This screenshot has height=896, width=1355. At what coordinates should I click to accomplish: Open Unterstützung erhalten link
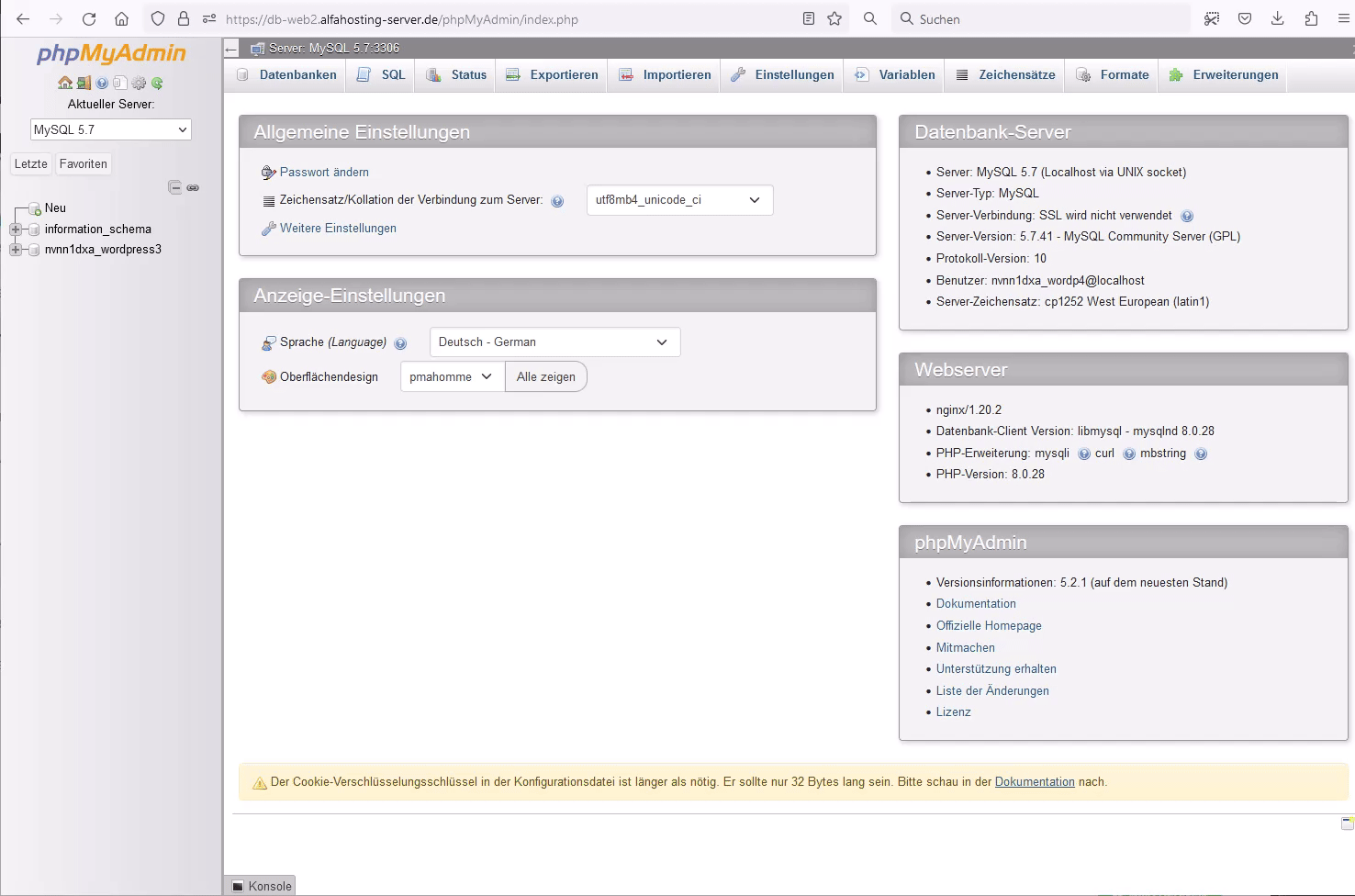click(x=996, y=669)
